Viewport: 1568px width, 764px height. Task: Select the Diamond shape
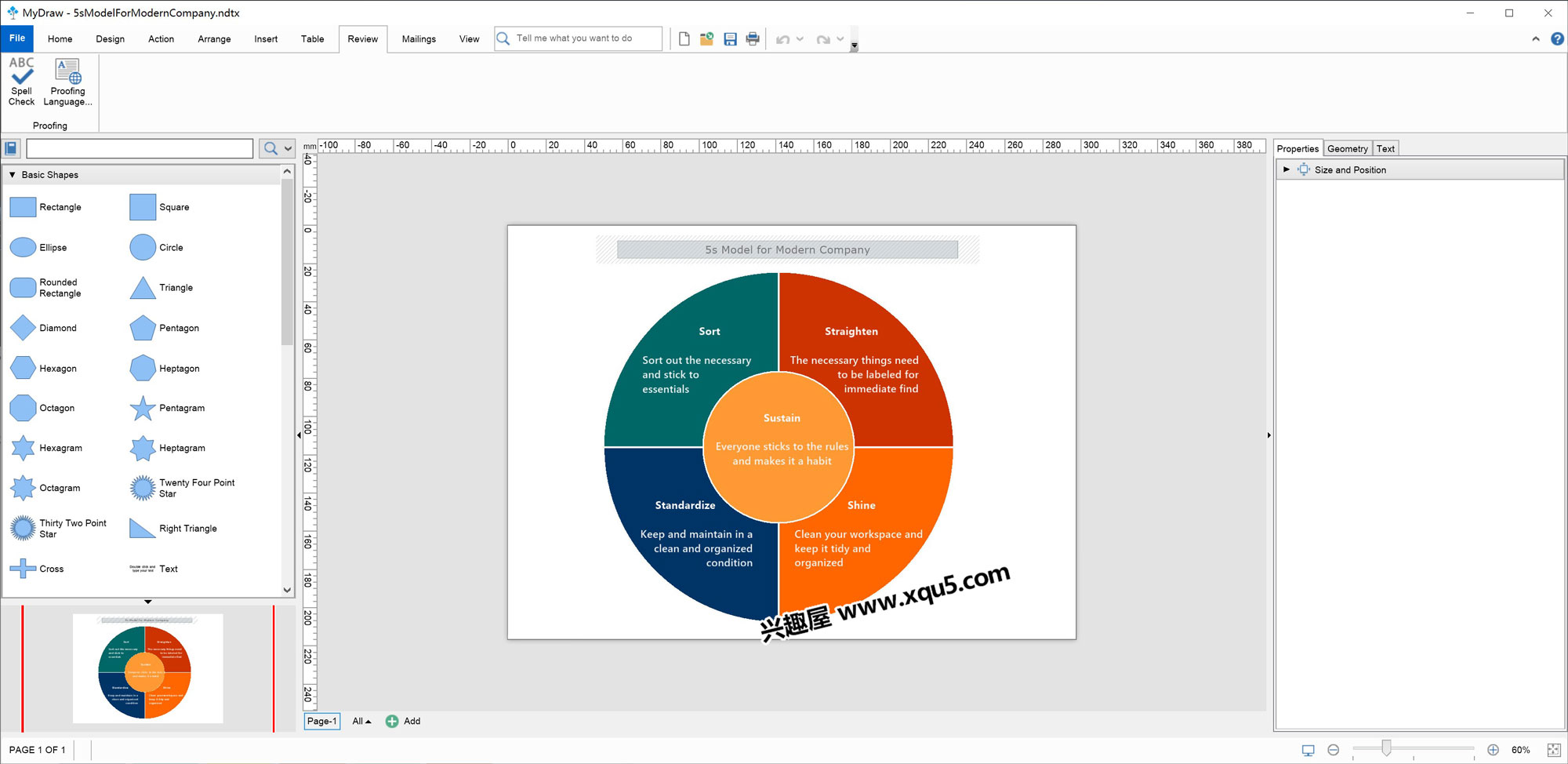coord(43,328)
